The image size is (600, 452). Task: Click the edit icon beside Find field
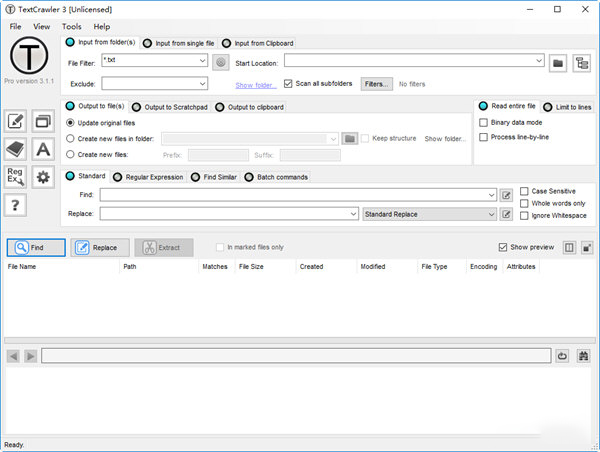506,195
